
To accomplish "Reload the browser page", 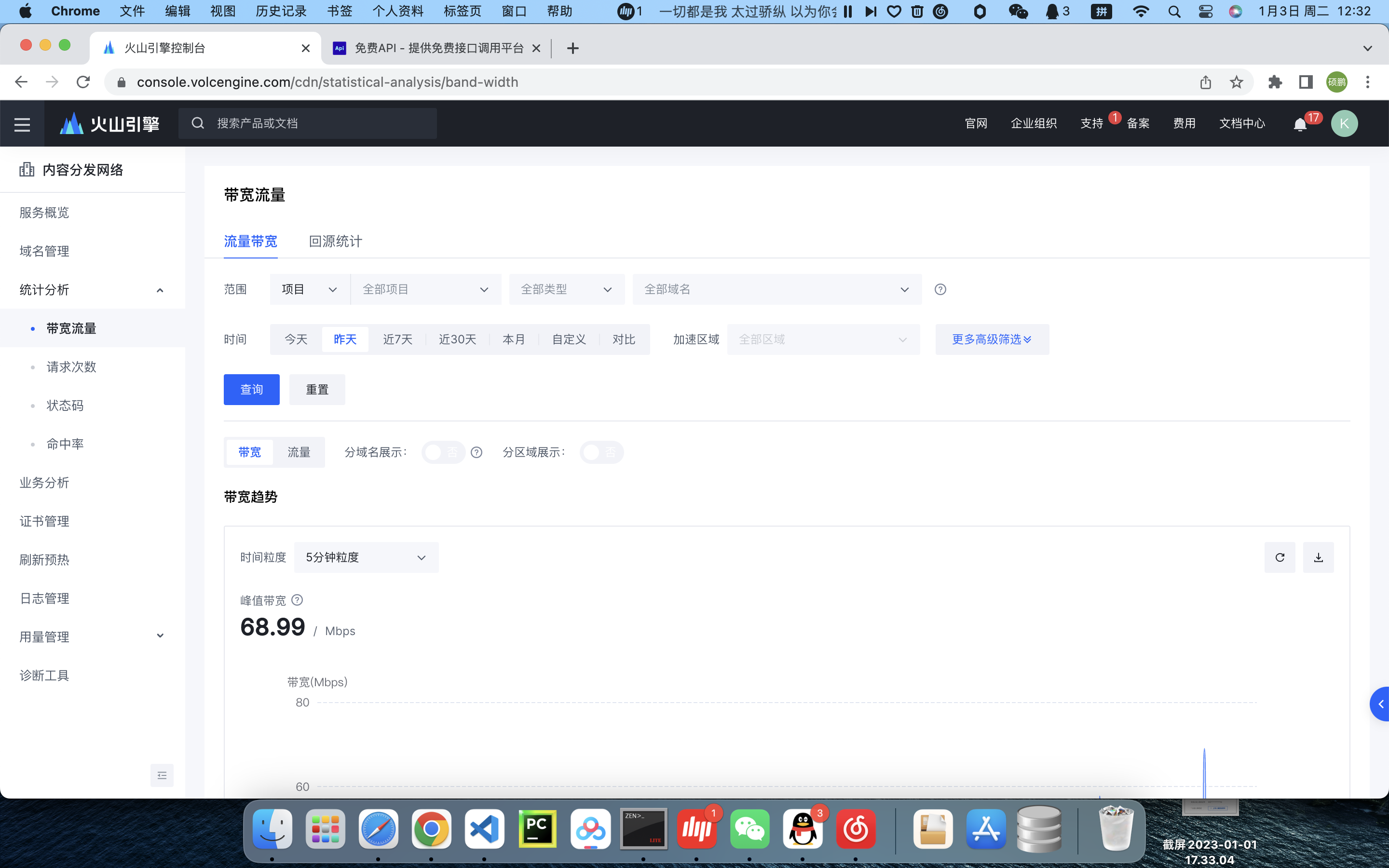I will pos(83,82).
